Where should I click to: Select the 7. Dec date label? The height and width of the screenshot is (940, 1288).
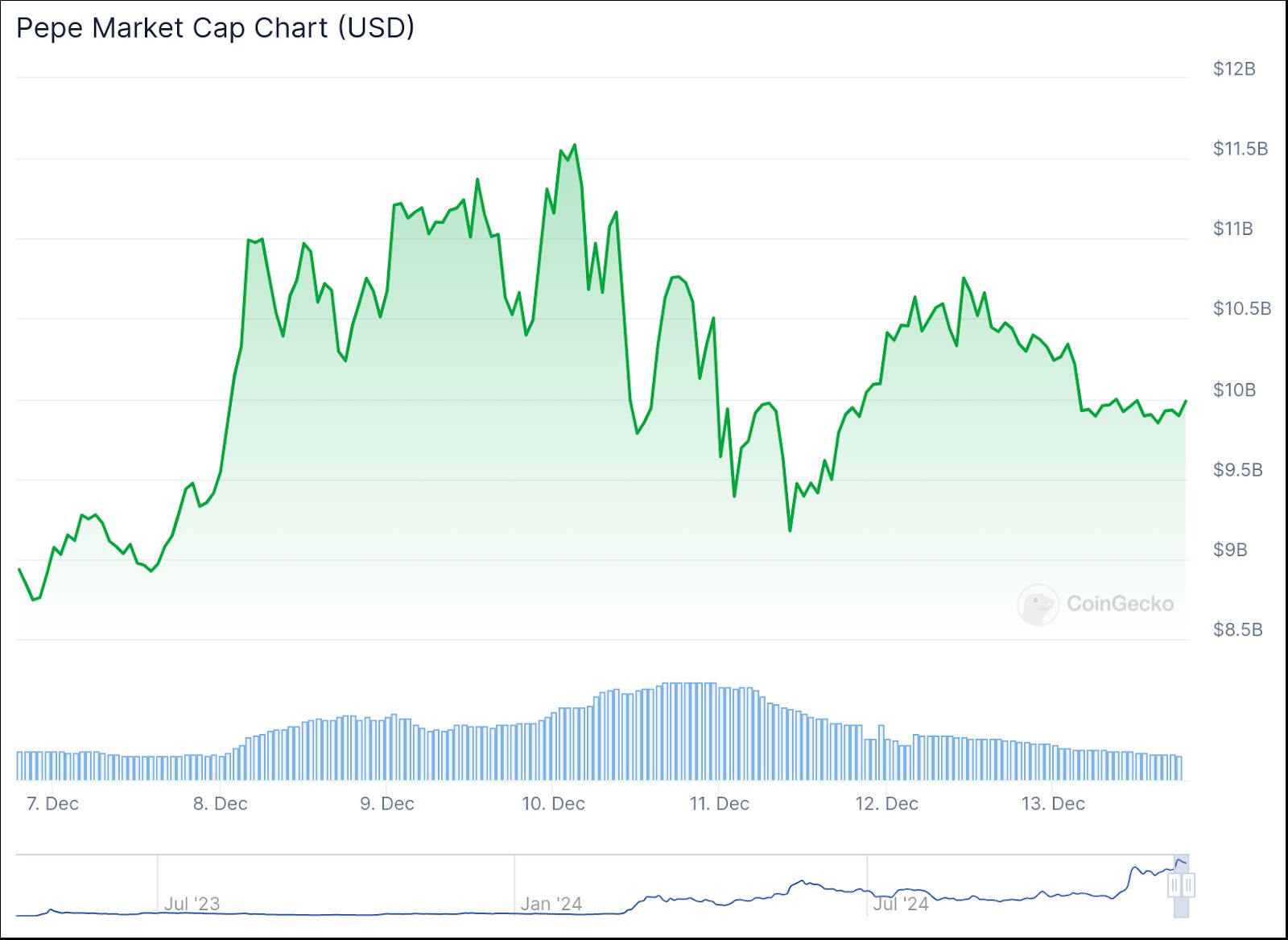52,803
